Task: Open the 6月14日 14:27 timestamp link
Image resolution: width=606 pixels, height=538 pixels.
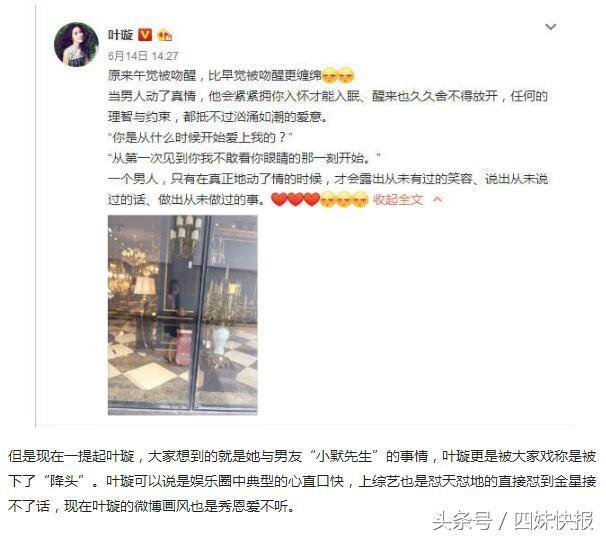Action: point(143,56)
